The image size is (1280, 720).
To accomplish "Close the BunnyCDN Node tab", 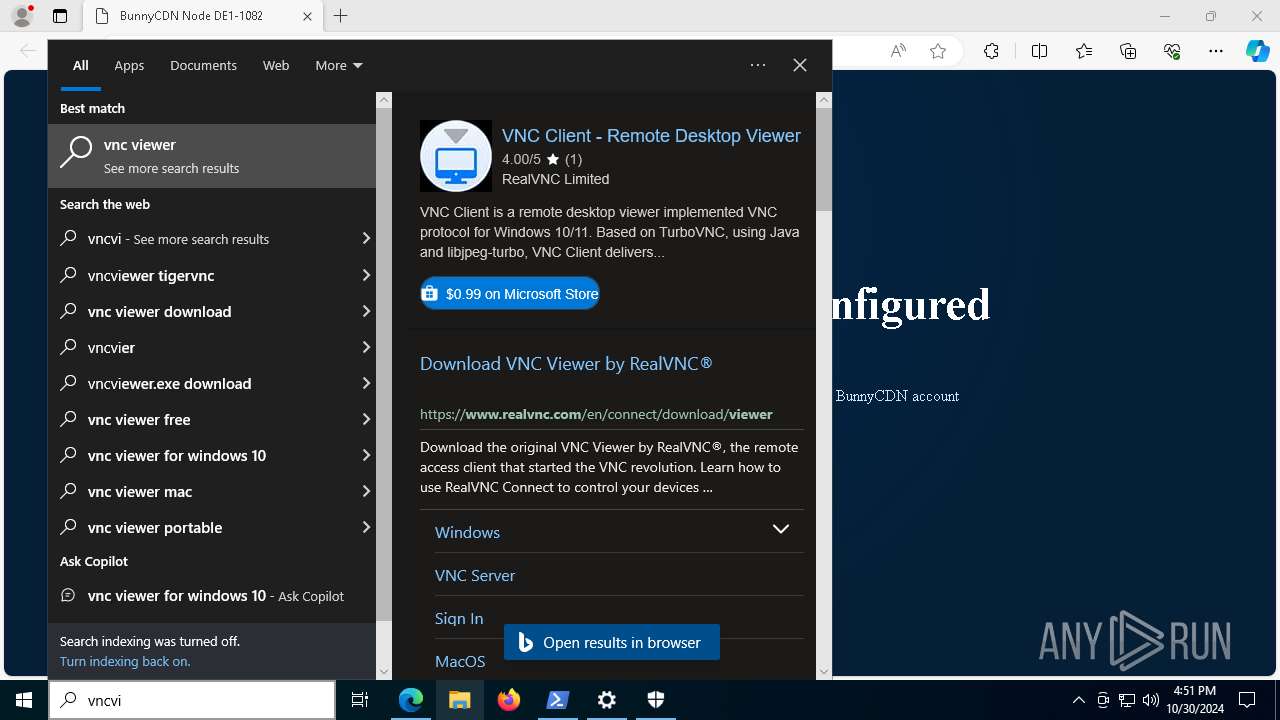I will click(x=307, y=16).
